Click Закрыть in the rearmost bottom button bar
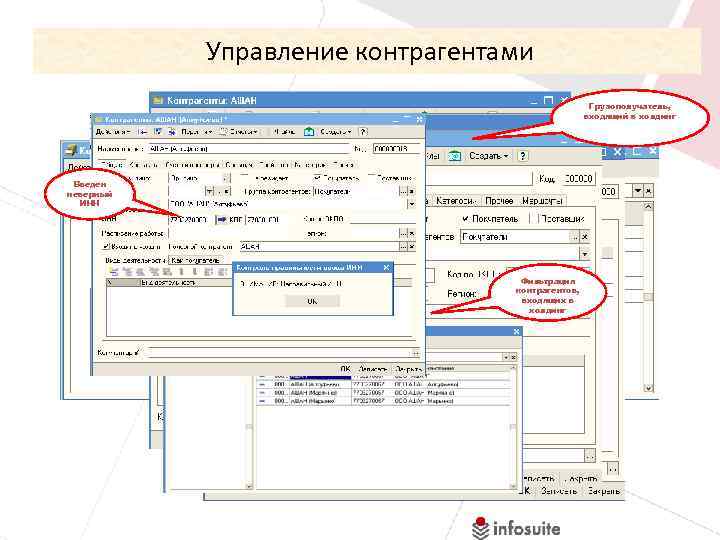This screenshot has width=720, height=540. 604,491
